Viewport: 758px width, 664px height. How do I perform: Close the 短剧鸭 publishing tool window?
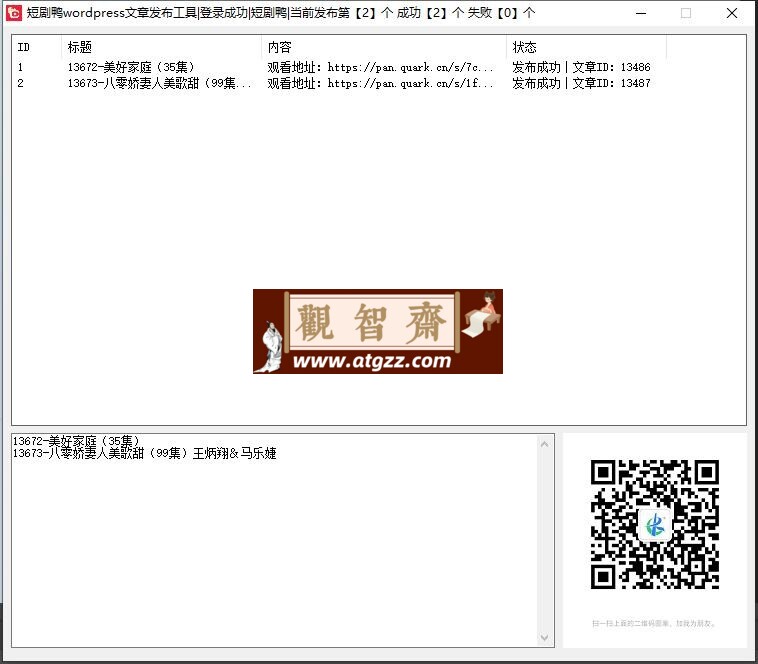[732, 13]
